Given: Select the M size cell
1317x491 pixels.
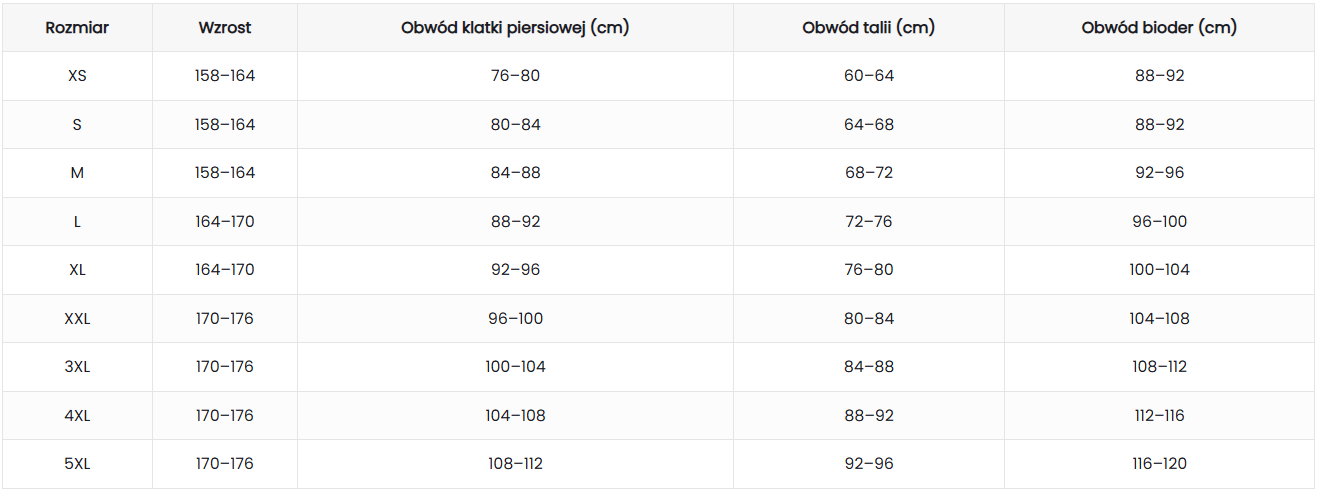Looking at the screenshot, I should [x=77, y=173].
